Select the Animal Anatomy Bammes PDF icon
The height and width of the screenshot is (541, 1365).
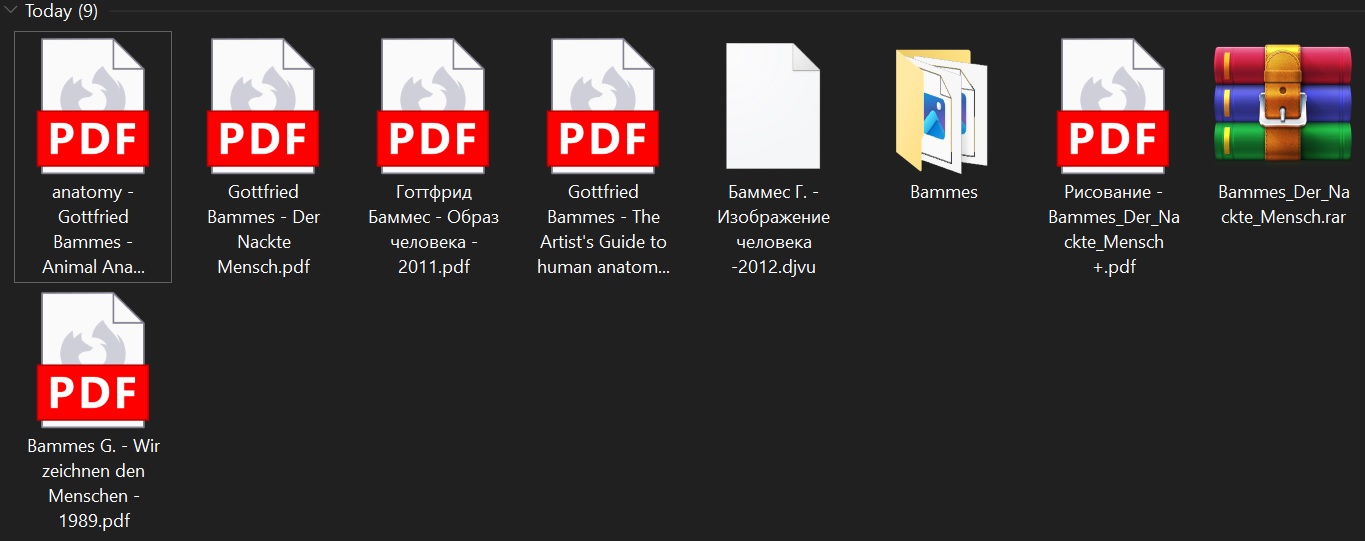pyautogui.click(x=93, y=105)
